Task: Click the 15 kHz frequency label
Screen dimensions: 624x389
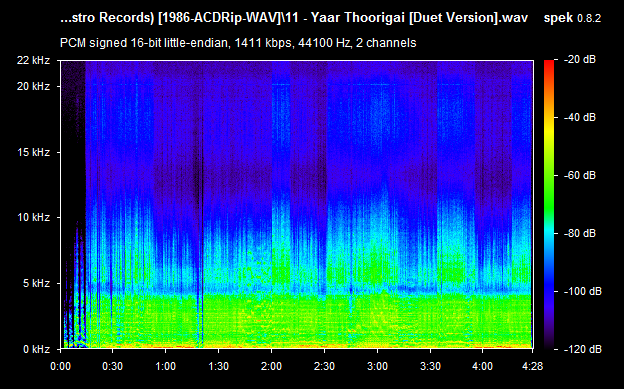Action: tap(33, 152)
